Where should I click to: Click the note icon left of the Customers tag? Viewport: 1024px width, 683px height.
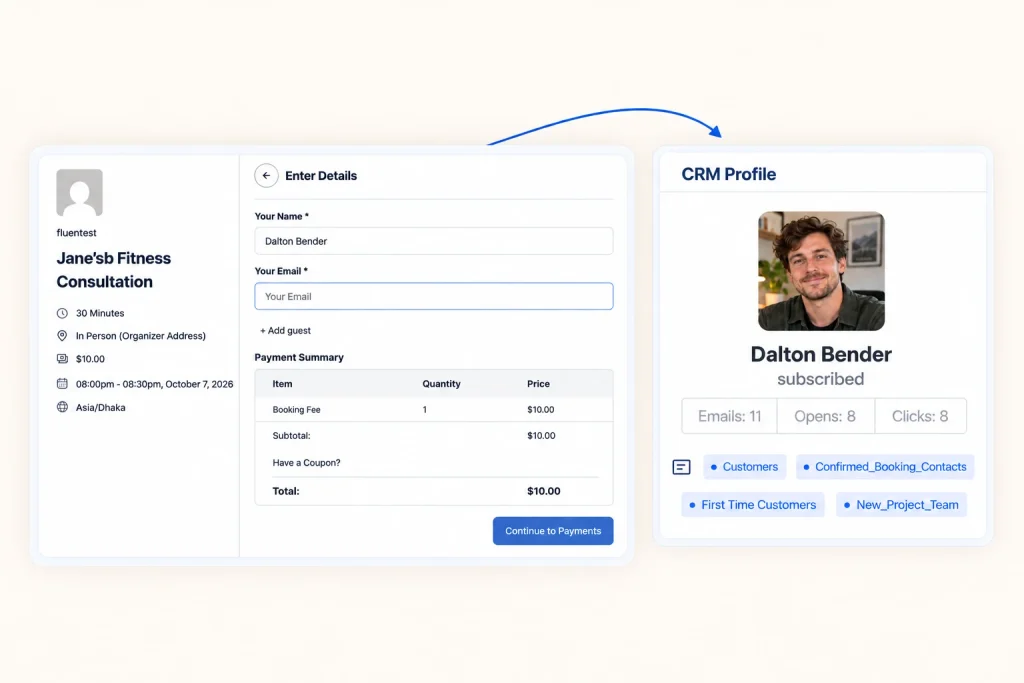point(681,467)
